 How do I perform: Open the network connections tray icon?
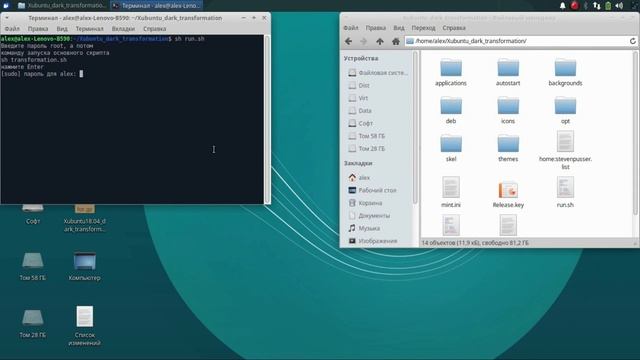pyautogui.click(x=597, y=6)
